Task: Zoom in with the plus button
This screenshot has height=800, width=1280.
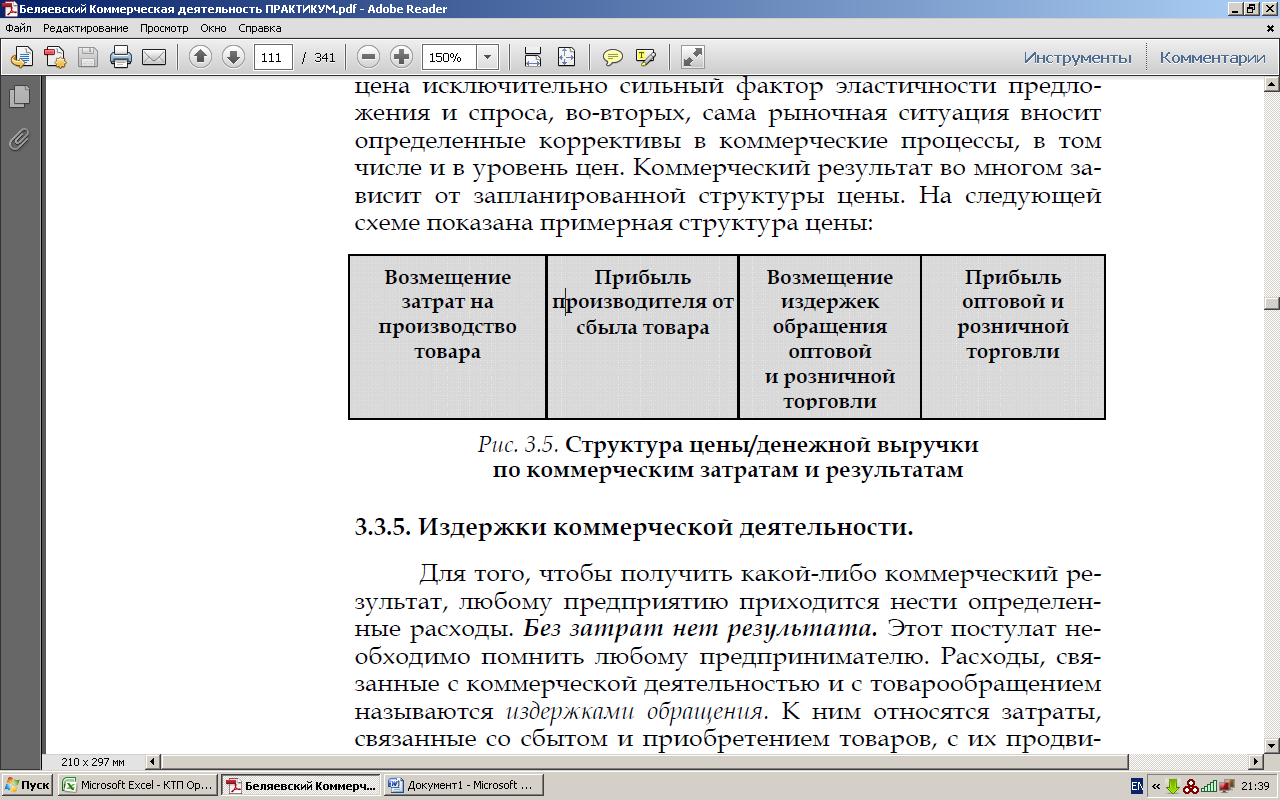Action: [401, 57]
